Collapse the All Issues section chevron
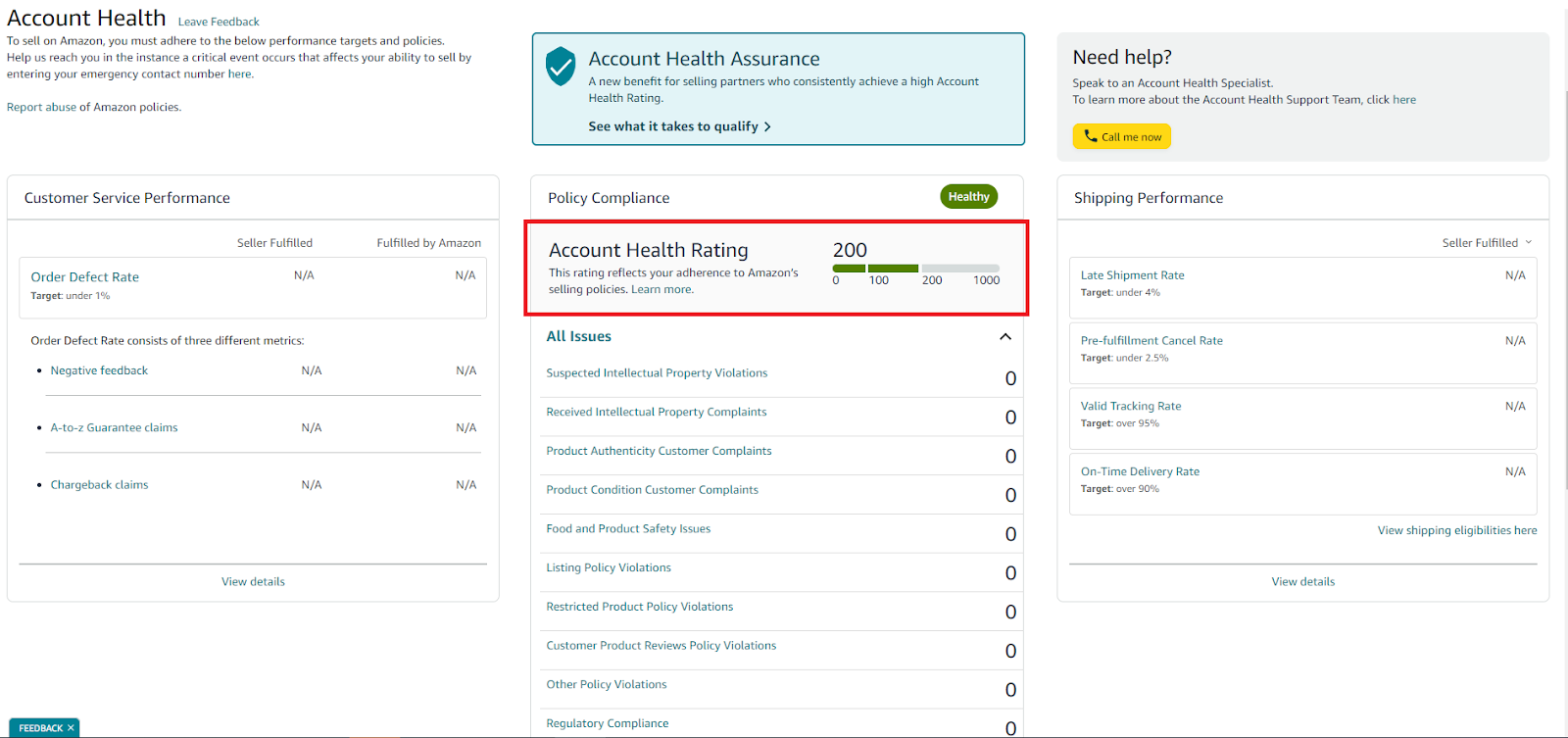The height and width of the screenshot is (738, 1568). click(x=1004, y=336)
